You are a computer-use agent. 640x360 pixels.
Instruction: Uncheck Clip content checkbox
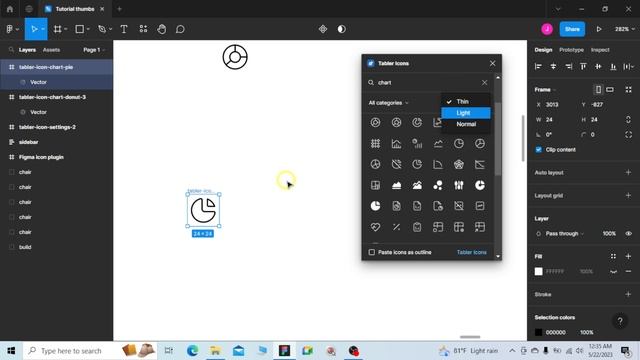(538, 149)
